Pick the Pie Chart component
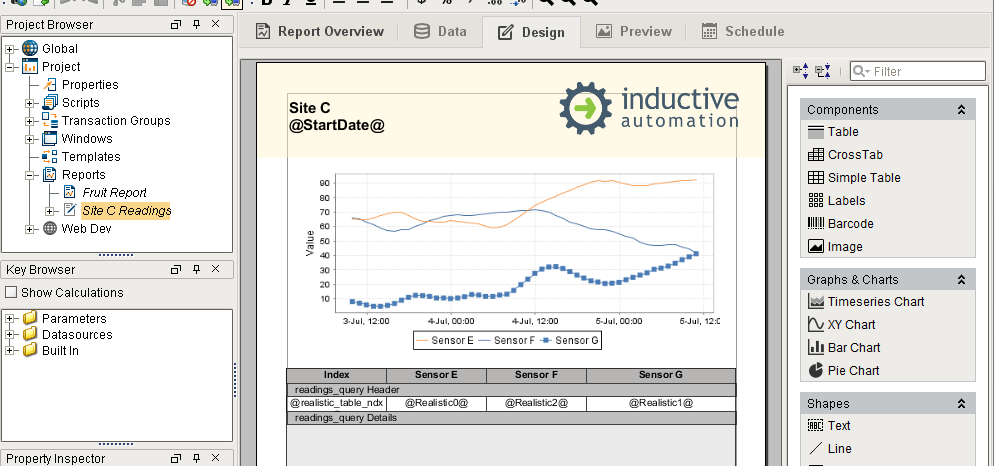995x466 pixels. point(853,370)
